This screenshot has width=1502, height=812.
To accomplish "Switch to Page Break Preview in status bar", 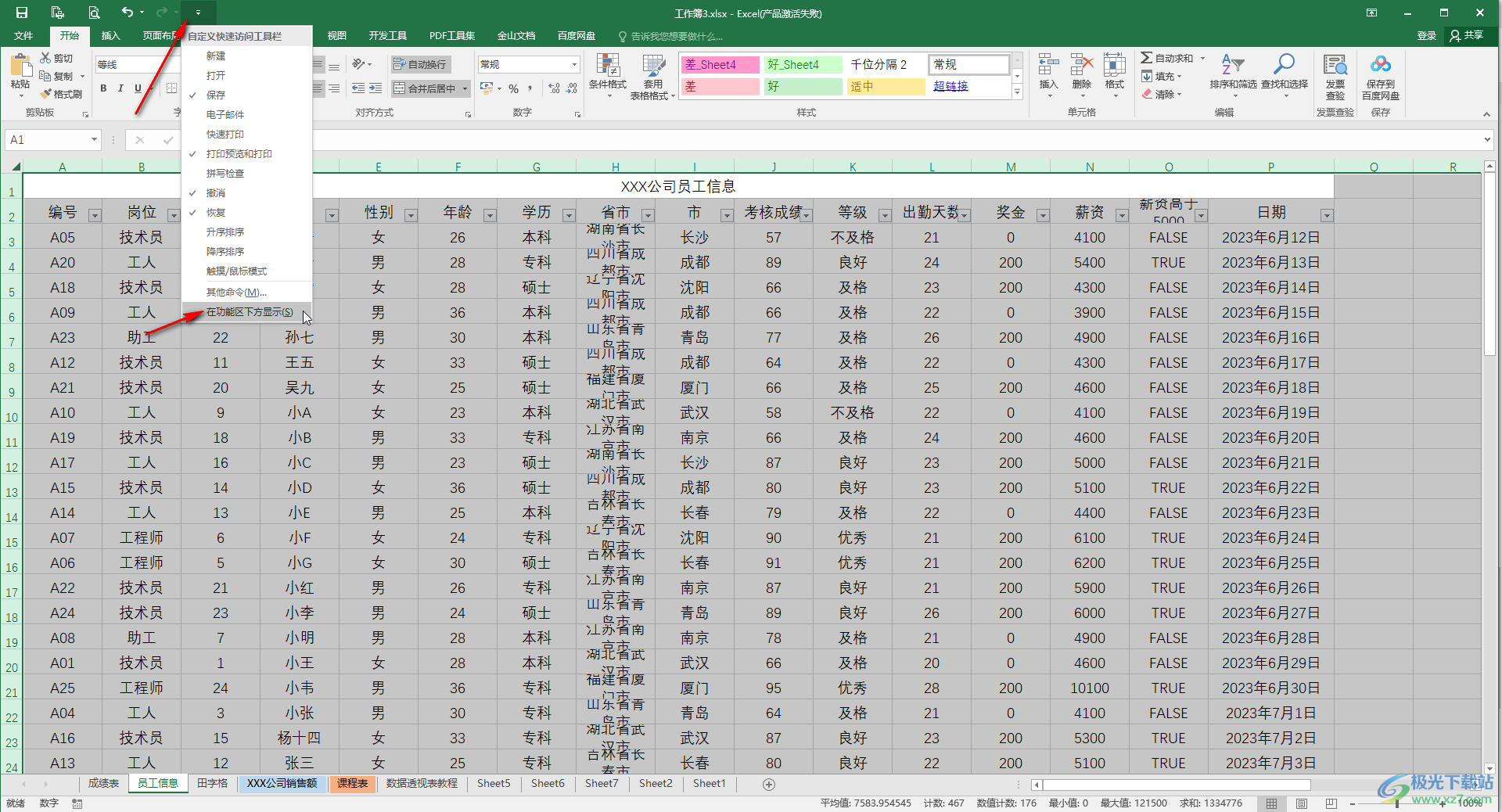I will click(x=1331, y=803).
